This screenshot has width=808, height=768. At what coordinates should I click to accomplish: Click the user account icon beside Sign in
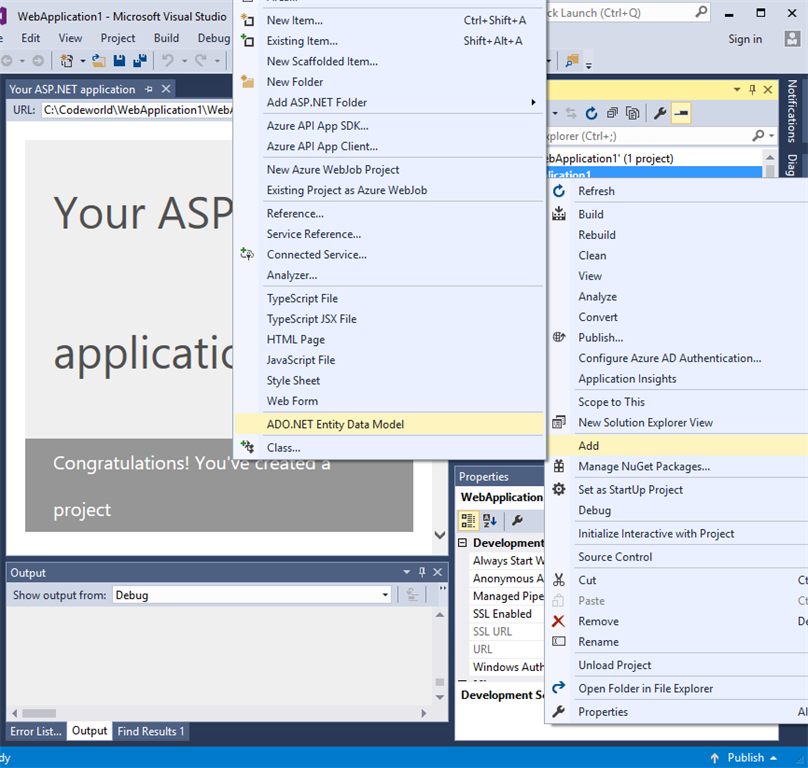click(792, 39)
